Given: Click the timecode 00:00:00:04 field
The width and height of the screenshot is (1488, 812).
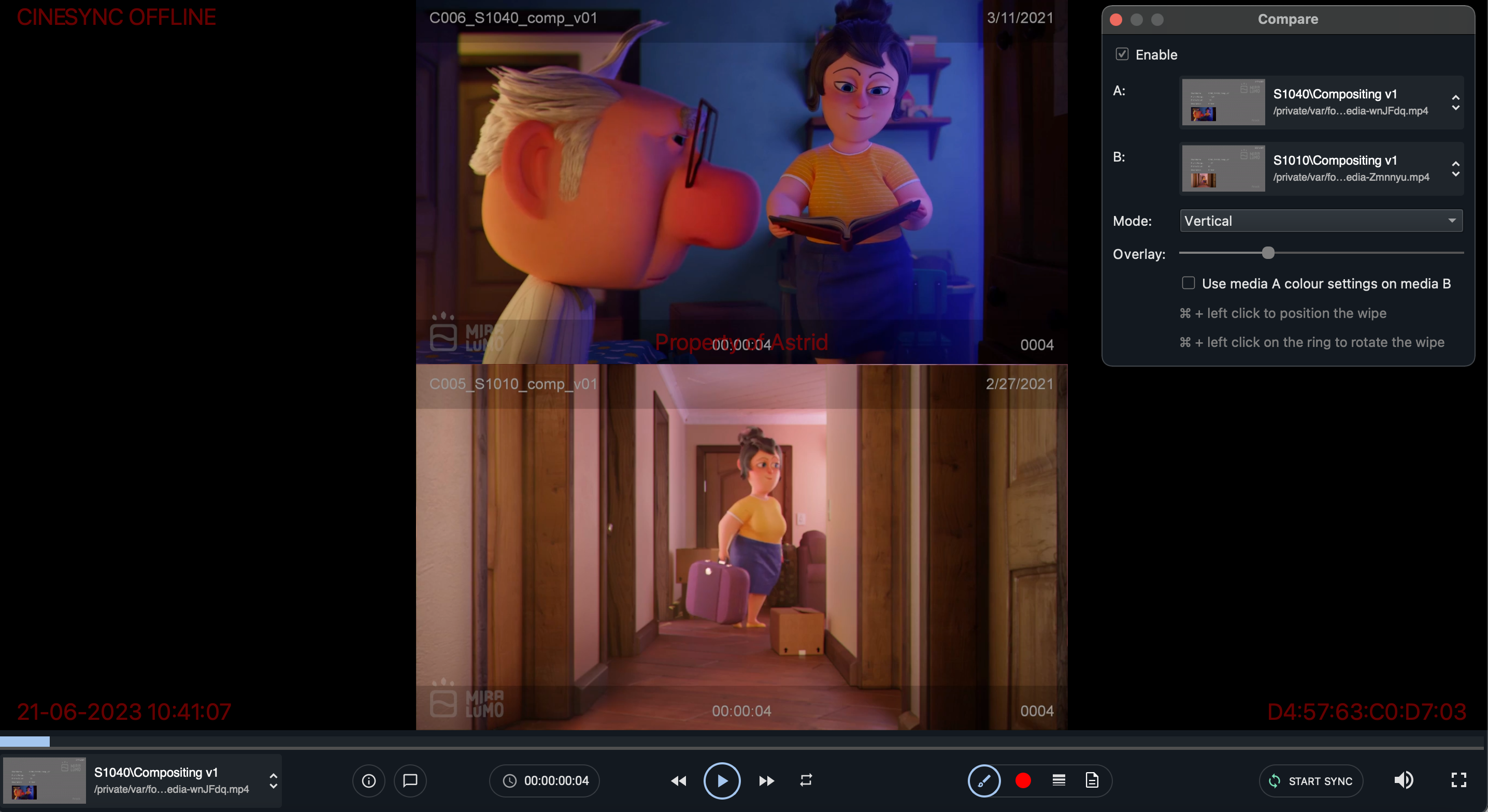Looking at the screenshot, I should click(544, 781).
